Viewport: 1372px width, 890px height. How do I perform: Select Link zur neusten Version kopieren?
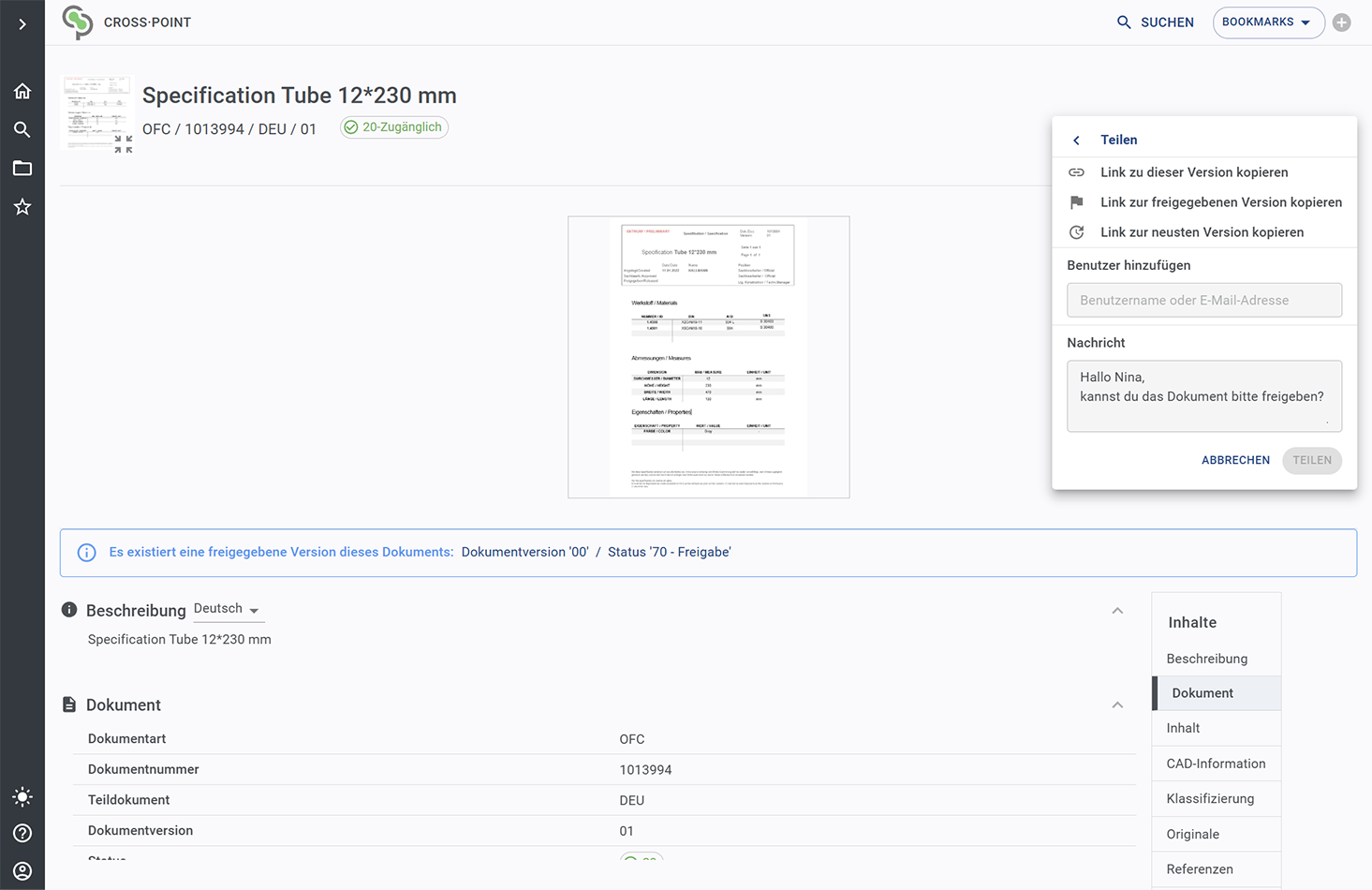click(x=1202, y=232)
